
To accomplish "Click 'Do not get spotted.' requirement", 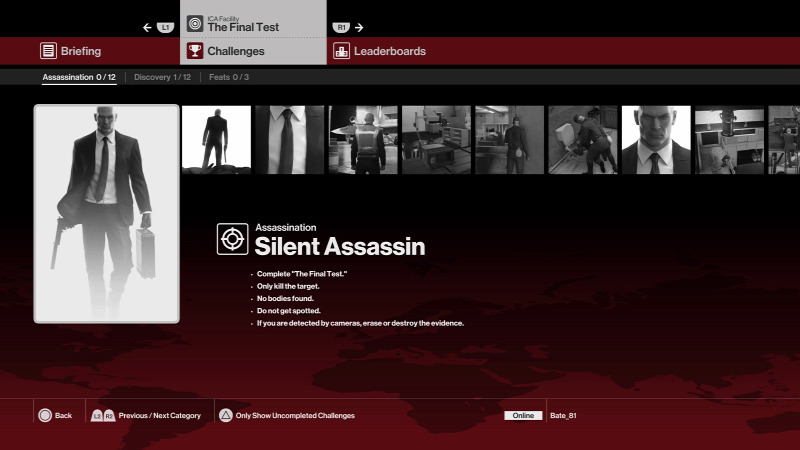I will 289,311.
